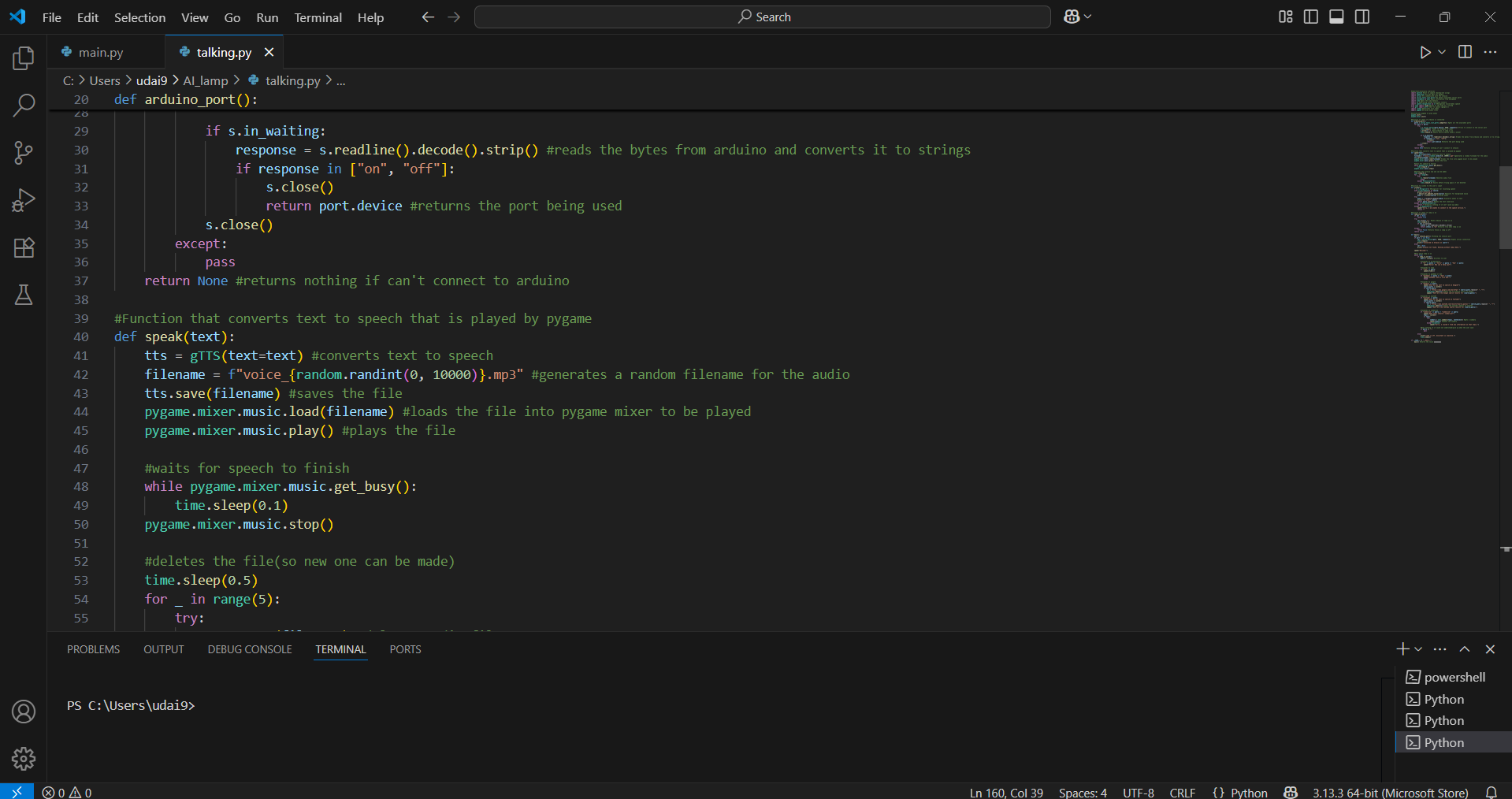Open the Selection menu
The image size is (1512, 799).
pyautogui.click(x=139, y=17)
